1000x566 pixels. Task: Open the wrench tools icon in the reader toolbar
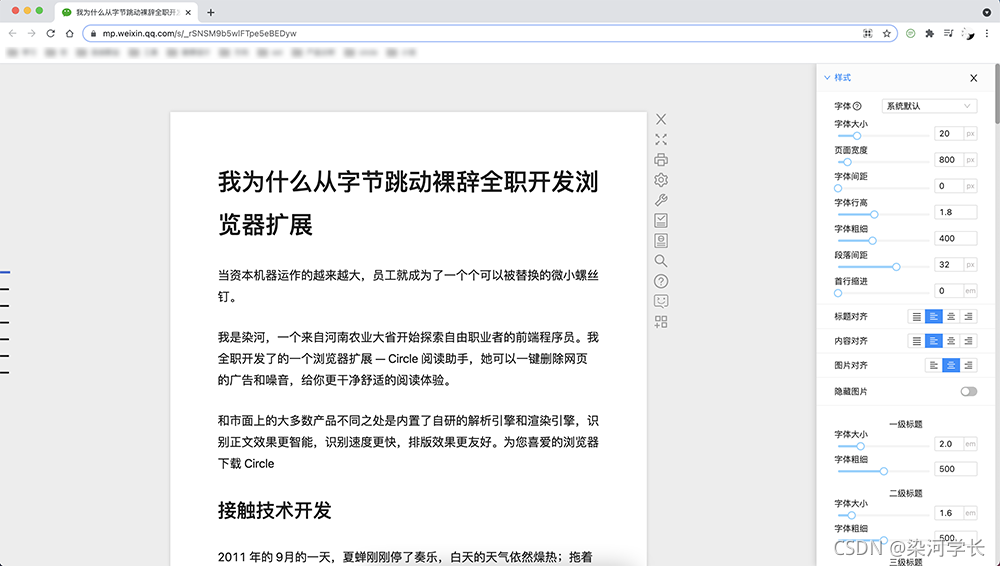[661, 200]
